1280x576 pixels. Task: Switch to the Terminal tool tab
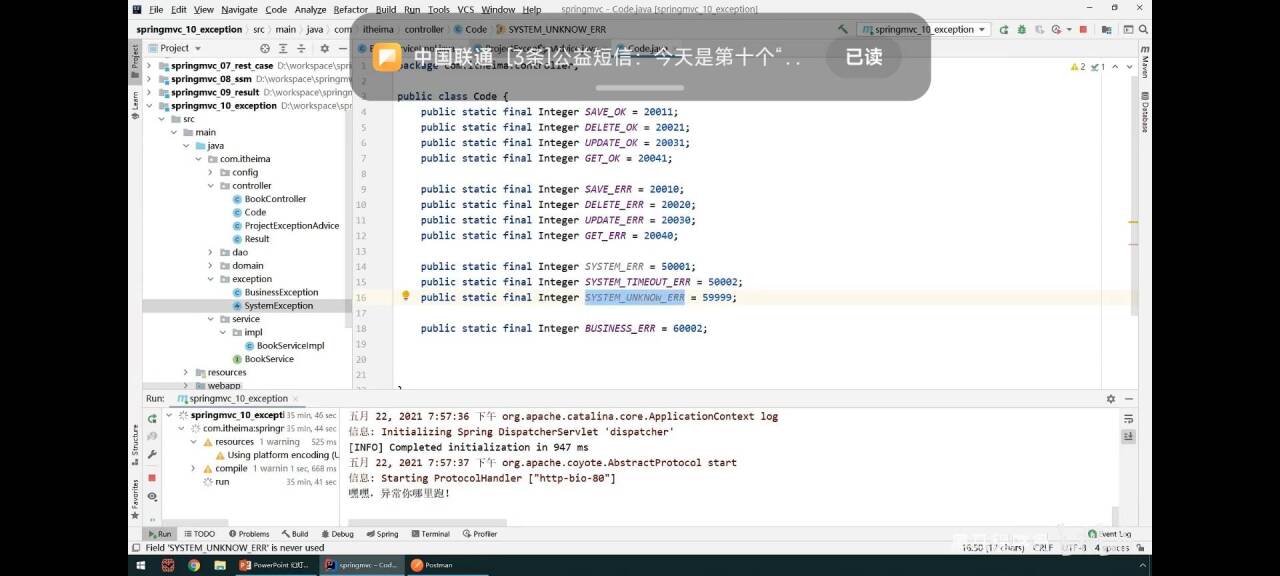430,534
